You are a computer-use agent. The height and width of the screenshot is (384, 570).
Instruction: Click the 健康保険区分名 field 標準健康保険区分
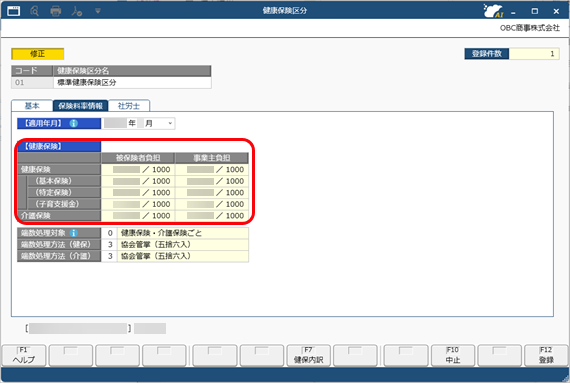132,83
